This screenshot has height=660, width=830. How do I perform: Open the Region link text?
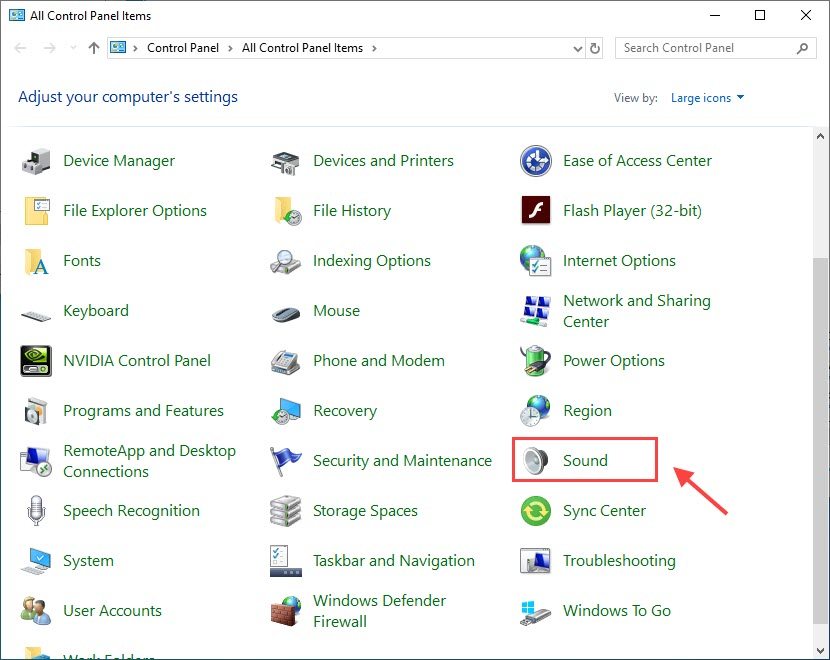click(x=587, y=411)
